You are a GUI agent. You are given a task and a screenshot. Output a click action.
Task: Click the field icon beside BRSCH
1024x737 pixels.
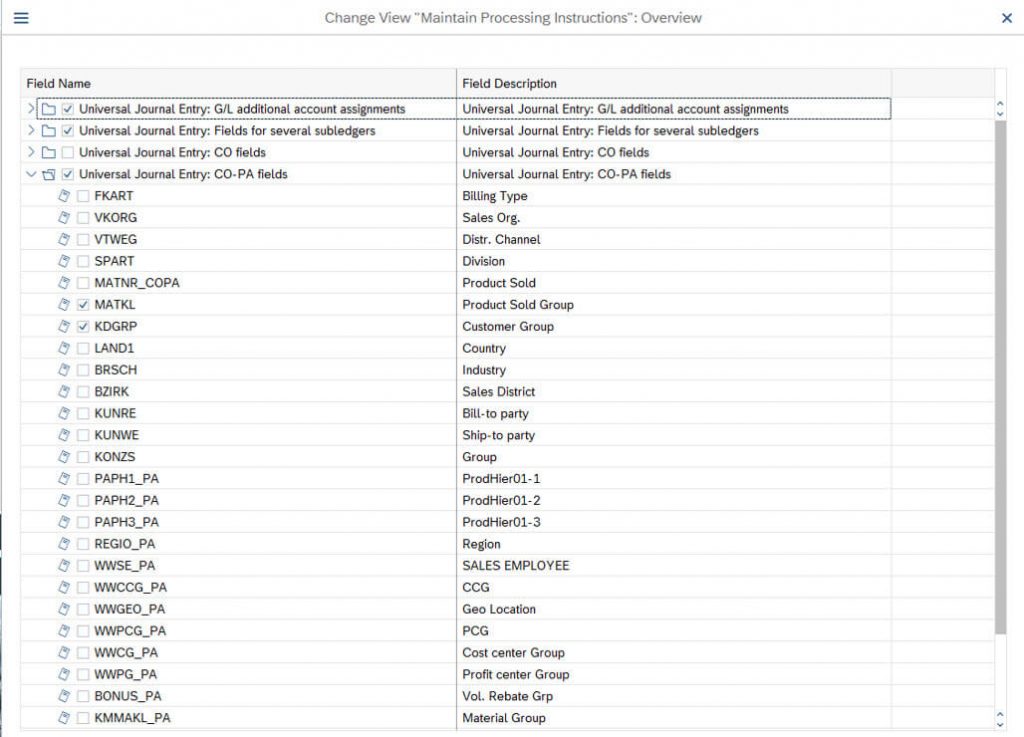[x=64, y=369]
